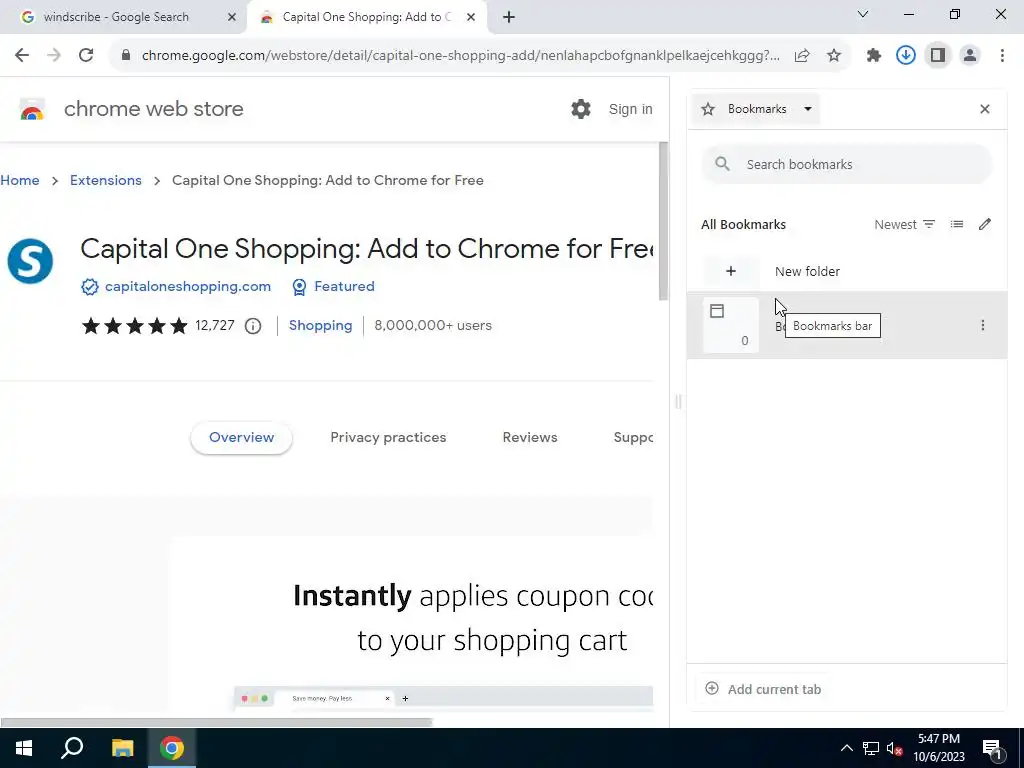Viewport: 1024px width, 768px height.
Task: Select the Overview tab
Action: tap(242, 438)
